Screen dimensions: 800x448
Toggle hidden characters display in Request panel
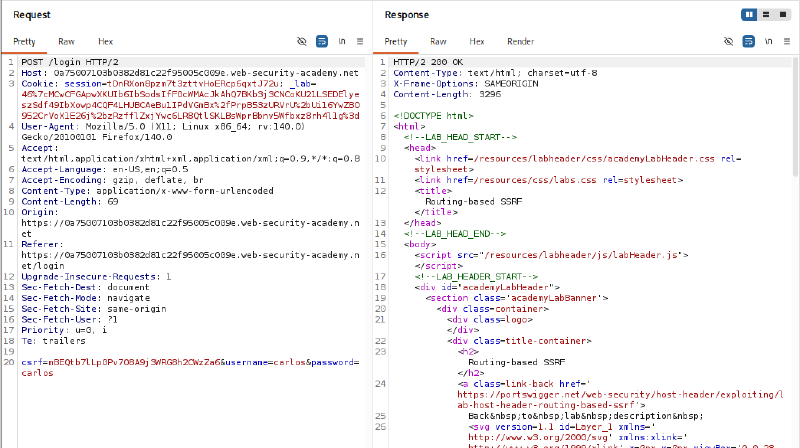302,41
